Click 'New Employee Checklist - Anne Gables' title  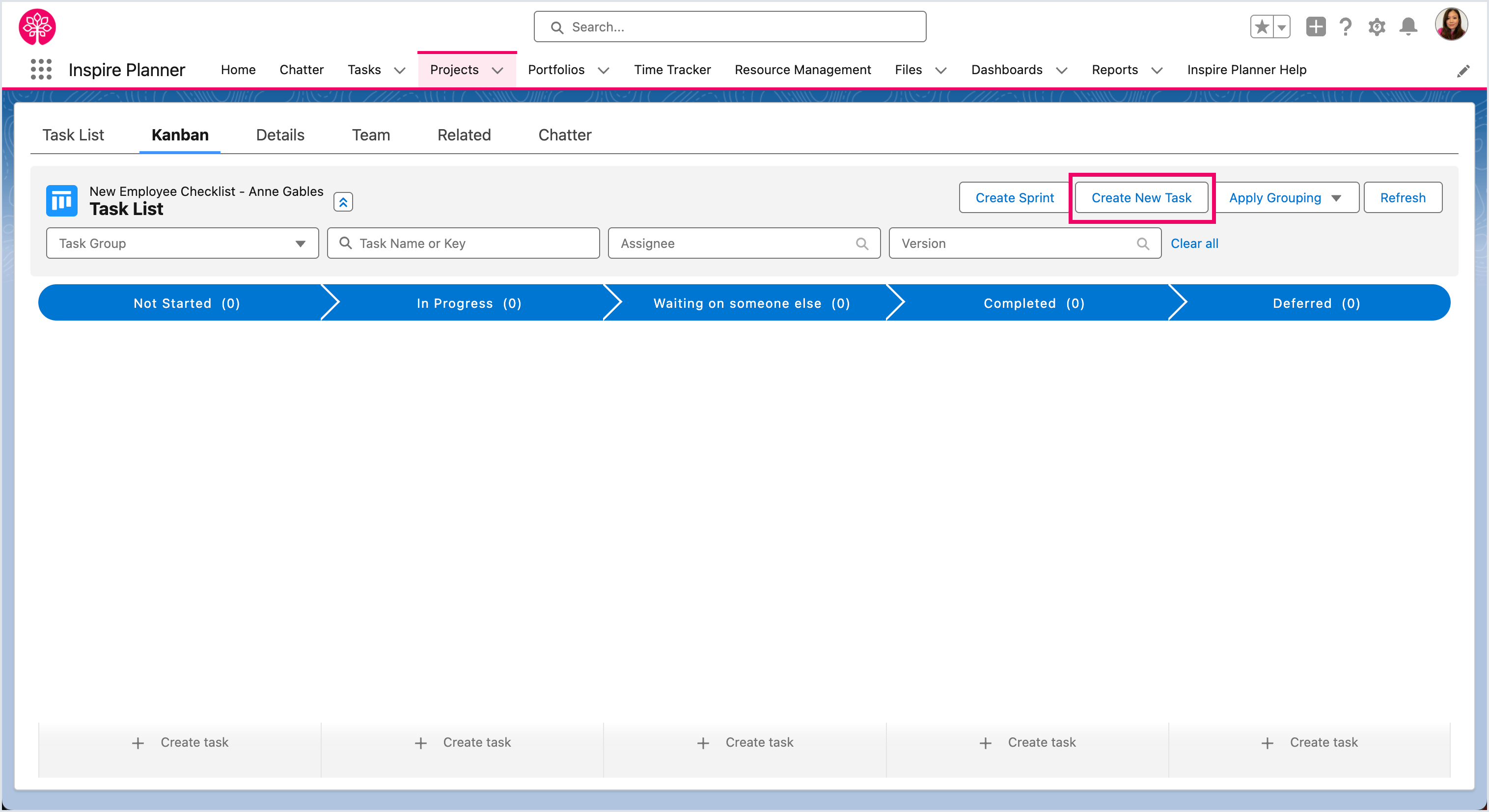(206, 191)
